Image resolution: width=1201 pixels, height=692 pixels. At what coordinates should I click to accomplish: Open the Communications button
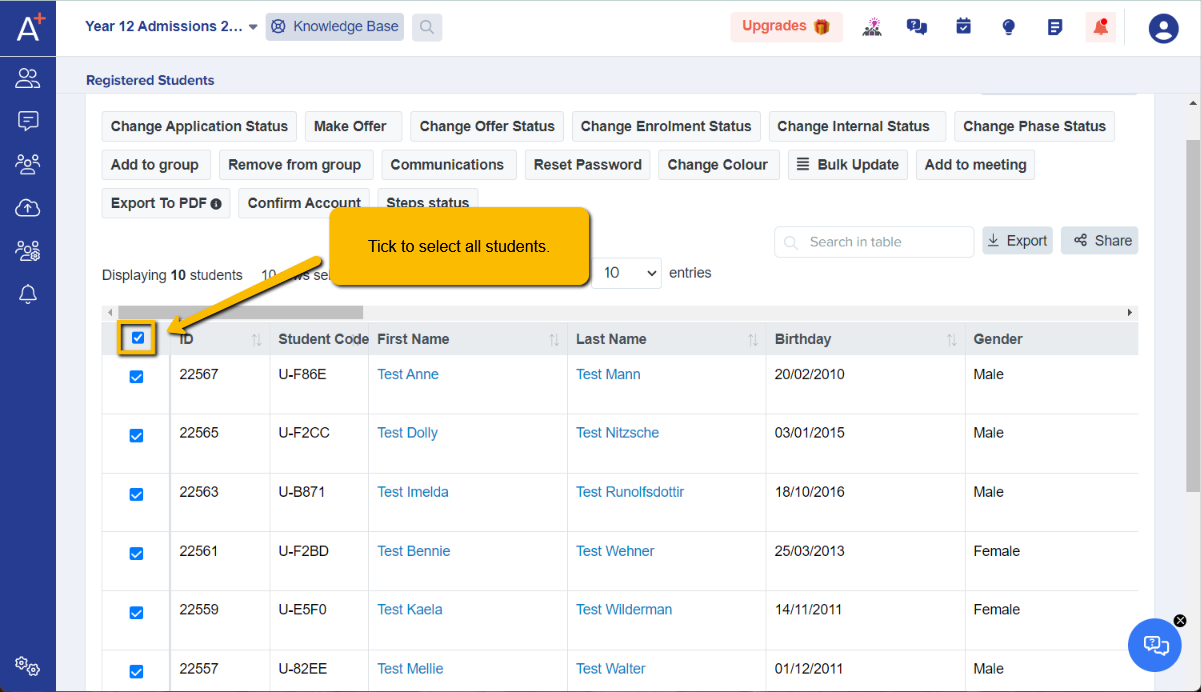[449, 165]
